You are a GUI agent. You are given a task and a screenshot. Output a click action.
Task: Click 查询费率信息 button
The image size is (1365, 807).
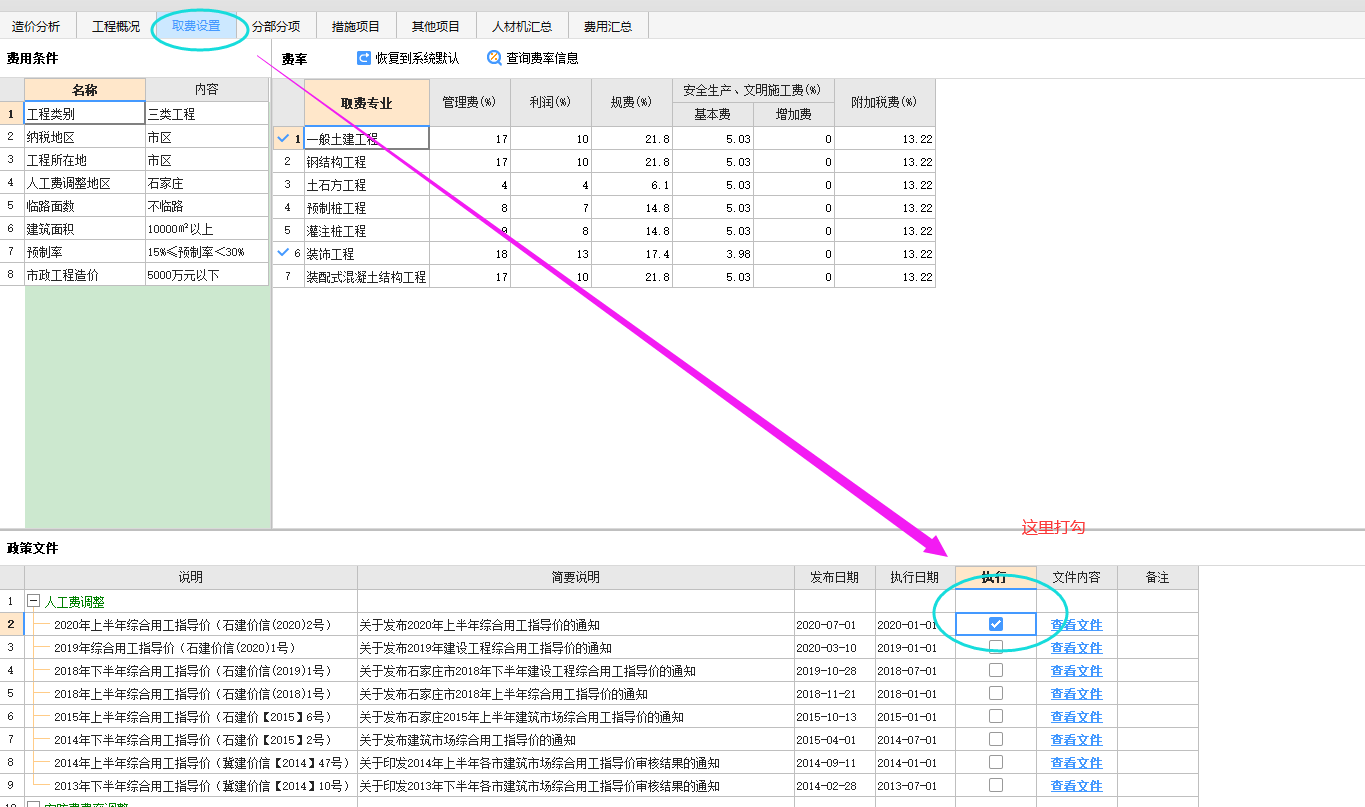[532, 58]
